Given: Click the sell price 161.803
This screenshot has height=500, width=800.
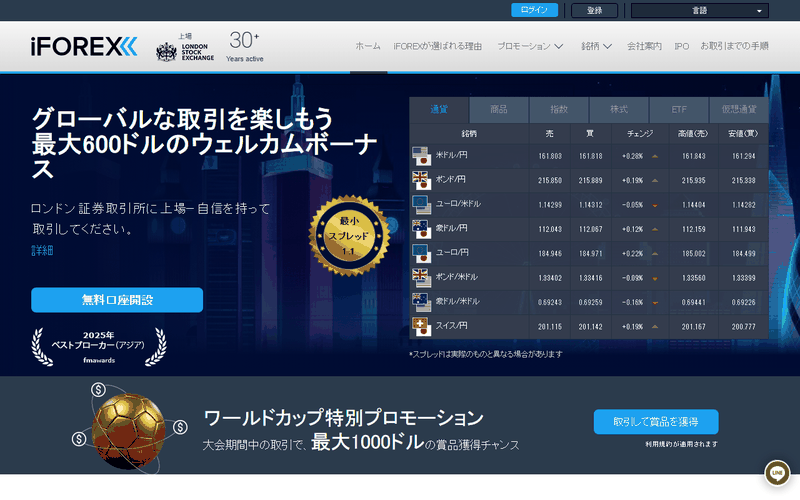Looking at the screenshot, I should 549,156.
